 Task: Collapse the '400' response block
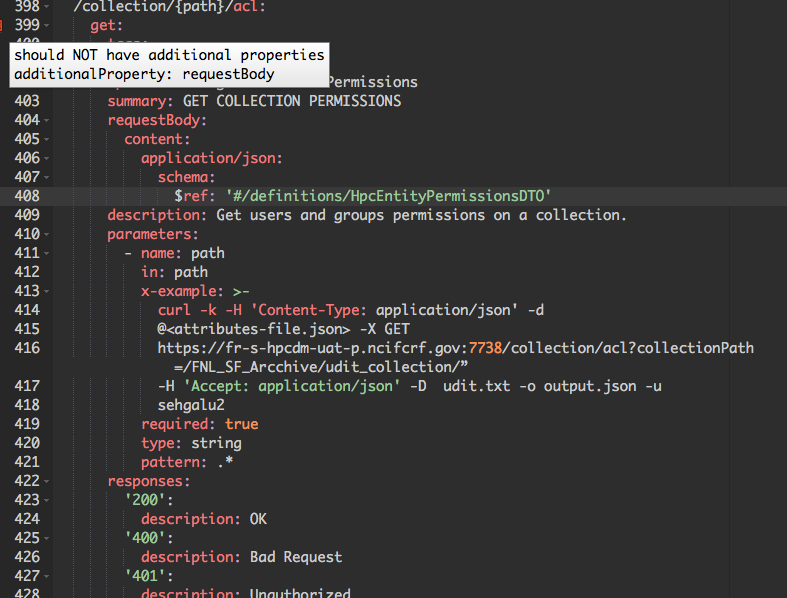pyautogui.click(x=47, y=538)
